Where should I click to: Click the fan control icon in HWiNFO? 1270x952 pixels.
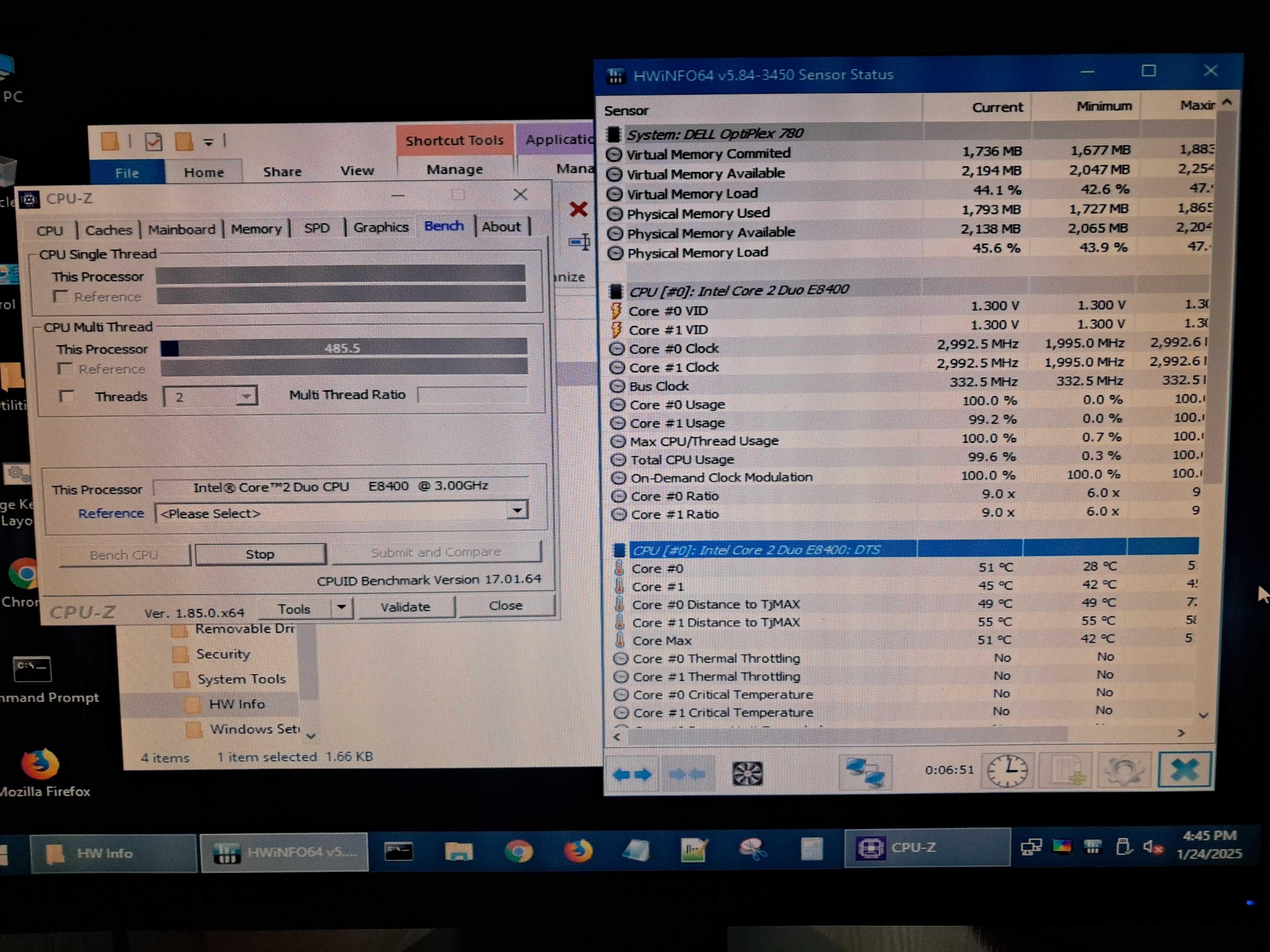[x=747, y=773]
